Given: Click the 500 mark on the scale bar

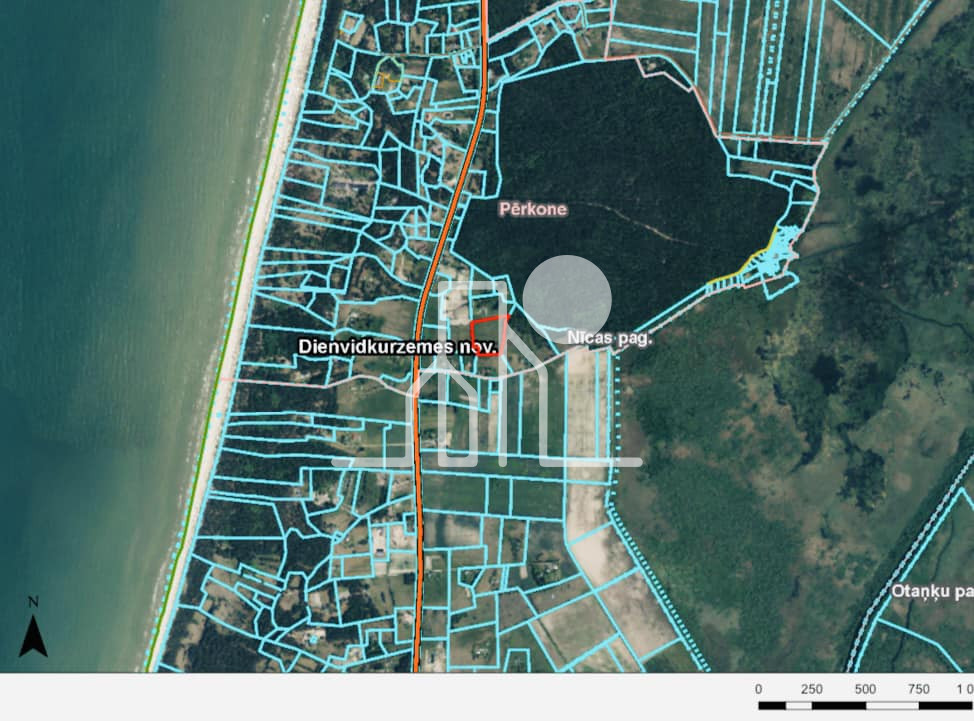Looking at the screenshot, I should tap(865, 689).
